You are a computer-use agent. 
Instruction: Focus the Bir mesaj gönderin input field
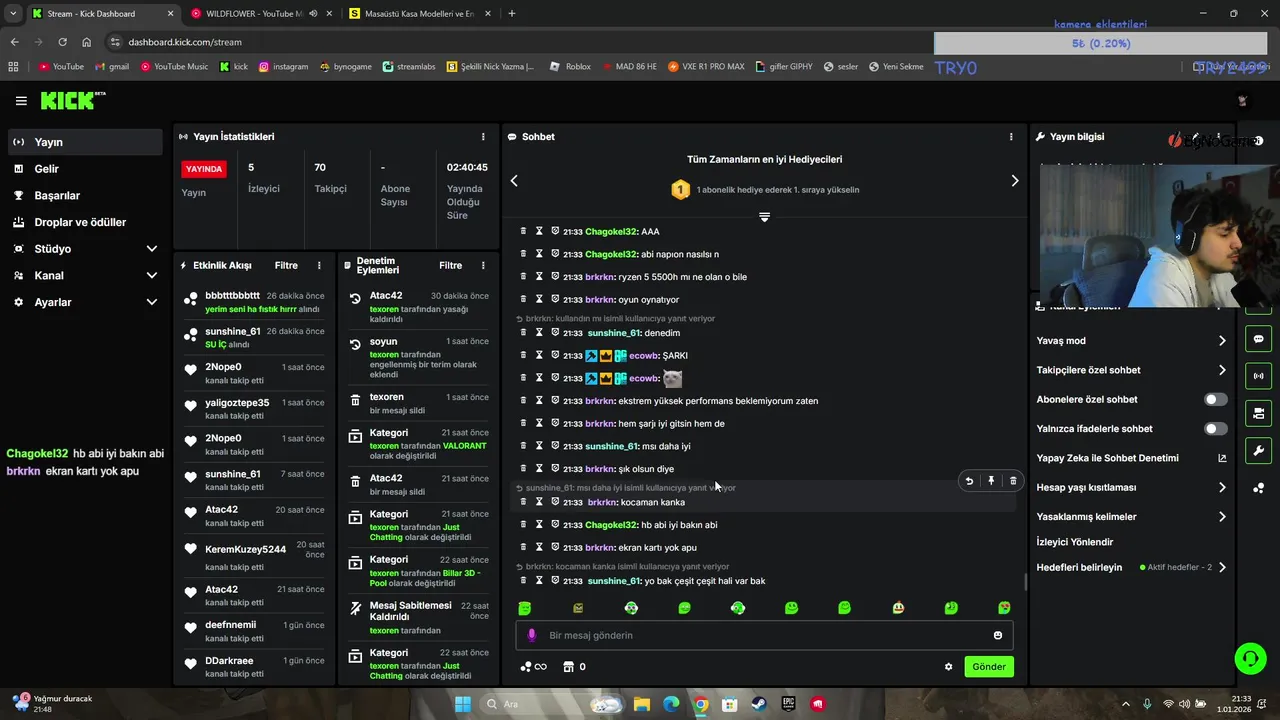(x=765, y=635)
